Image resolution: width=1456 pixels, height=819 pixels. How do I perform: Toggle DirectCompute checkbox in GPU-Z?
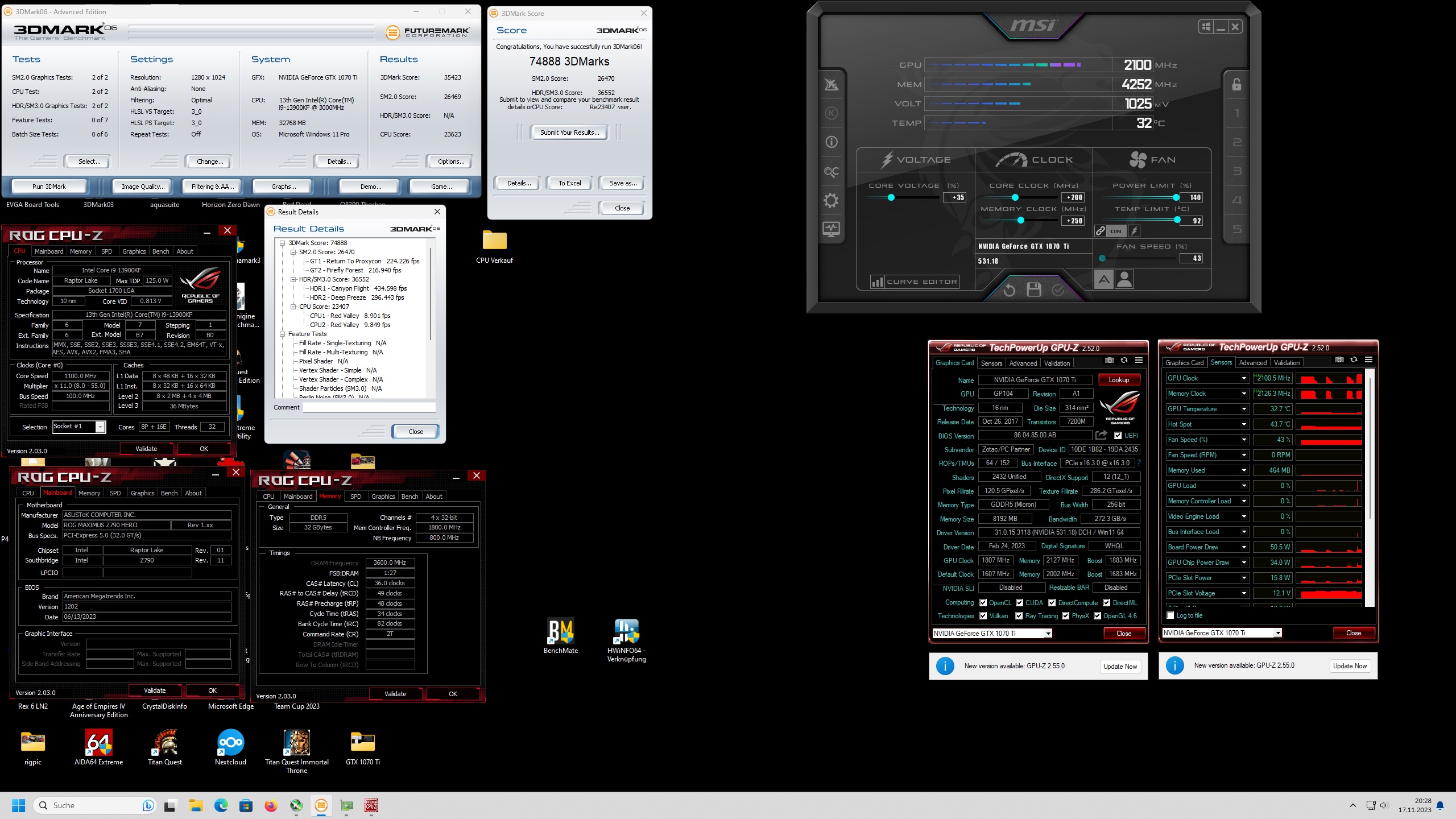coord(1052,603)
